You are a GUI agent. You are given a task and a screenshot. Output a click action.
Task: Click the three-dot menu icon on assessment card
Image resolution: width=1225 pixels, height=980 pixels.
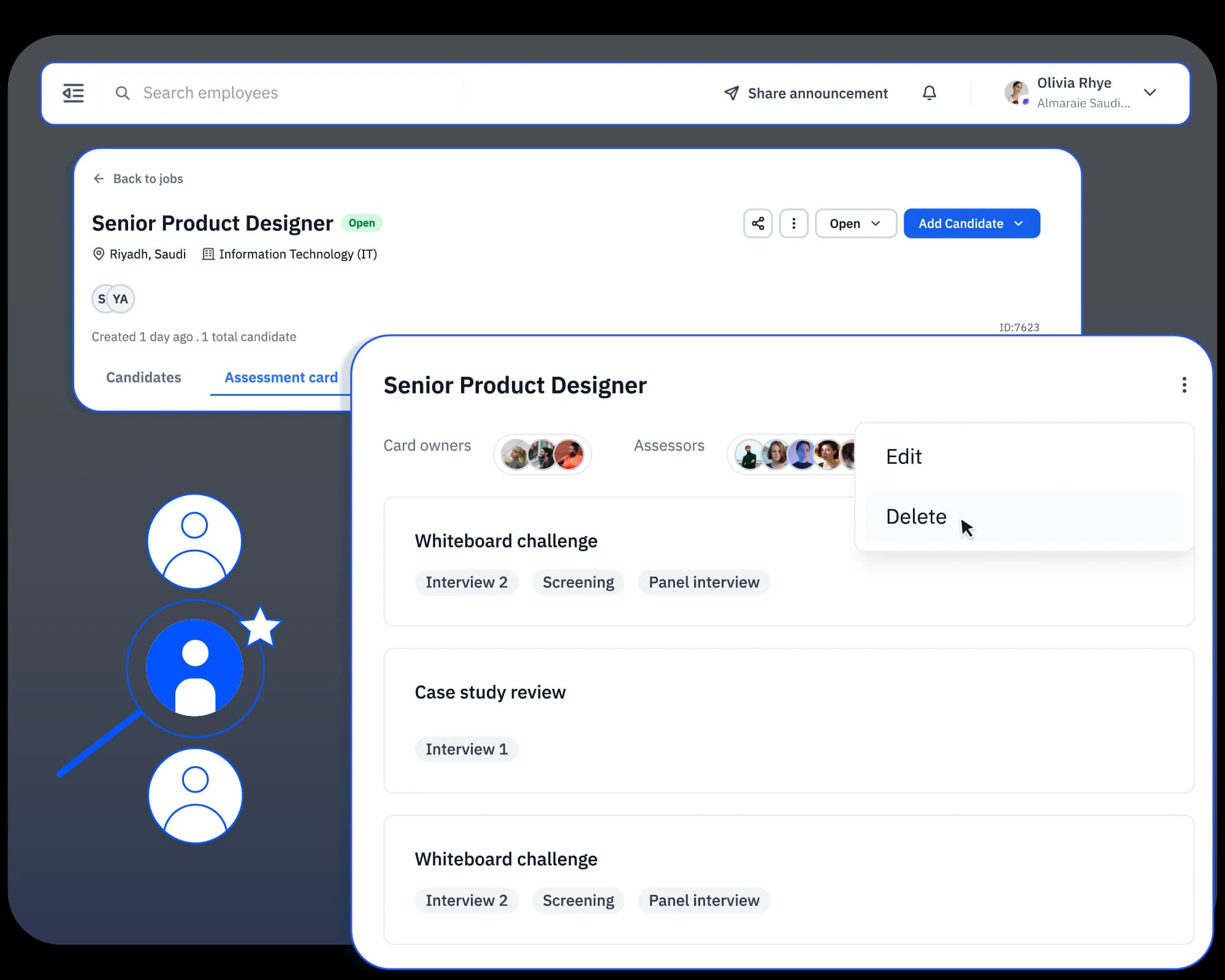tap(1184, 385)
